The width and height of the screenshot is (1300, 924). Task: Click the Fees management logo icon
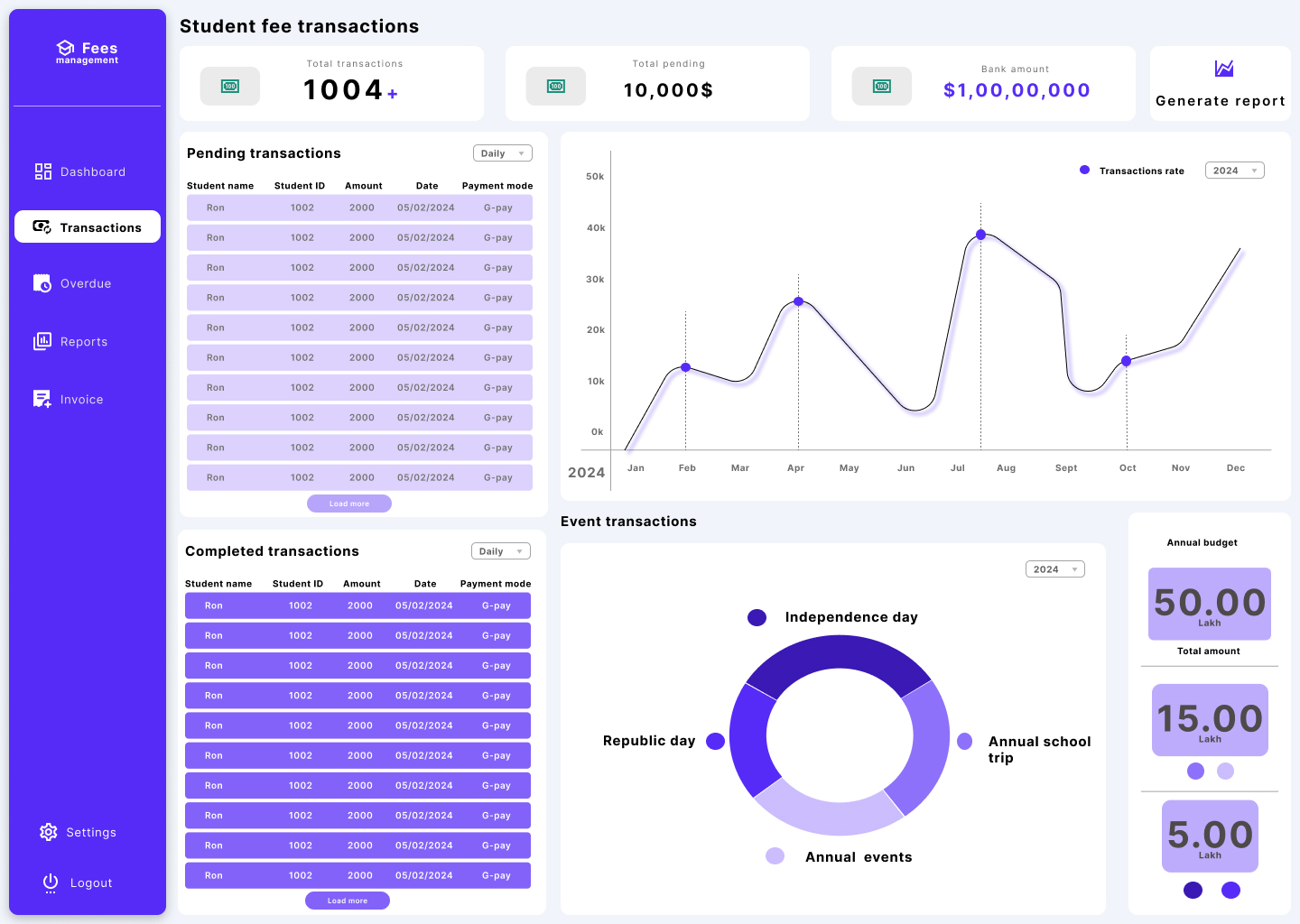[x=65, y=47]
